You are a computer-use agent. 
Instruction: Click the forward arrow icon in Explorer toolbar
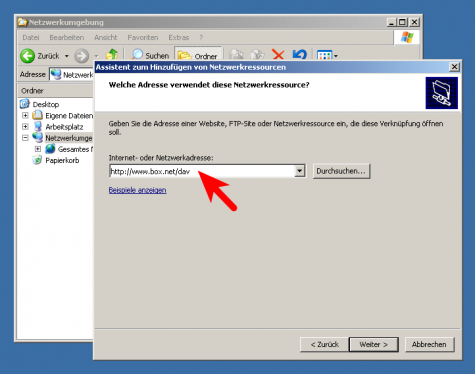click(x=82, y=56)
